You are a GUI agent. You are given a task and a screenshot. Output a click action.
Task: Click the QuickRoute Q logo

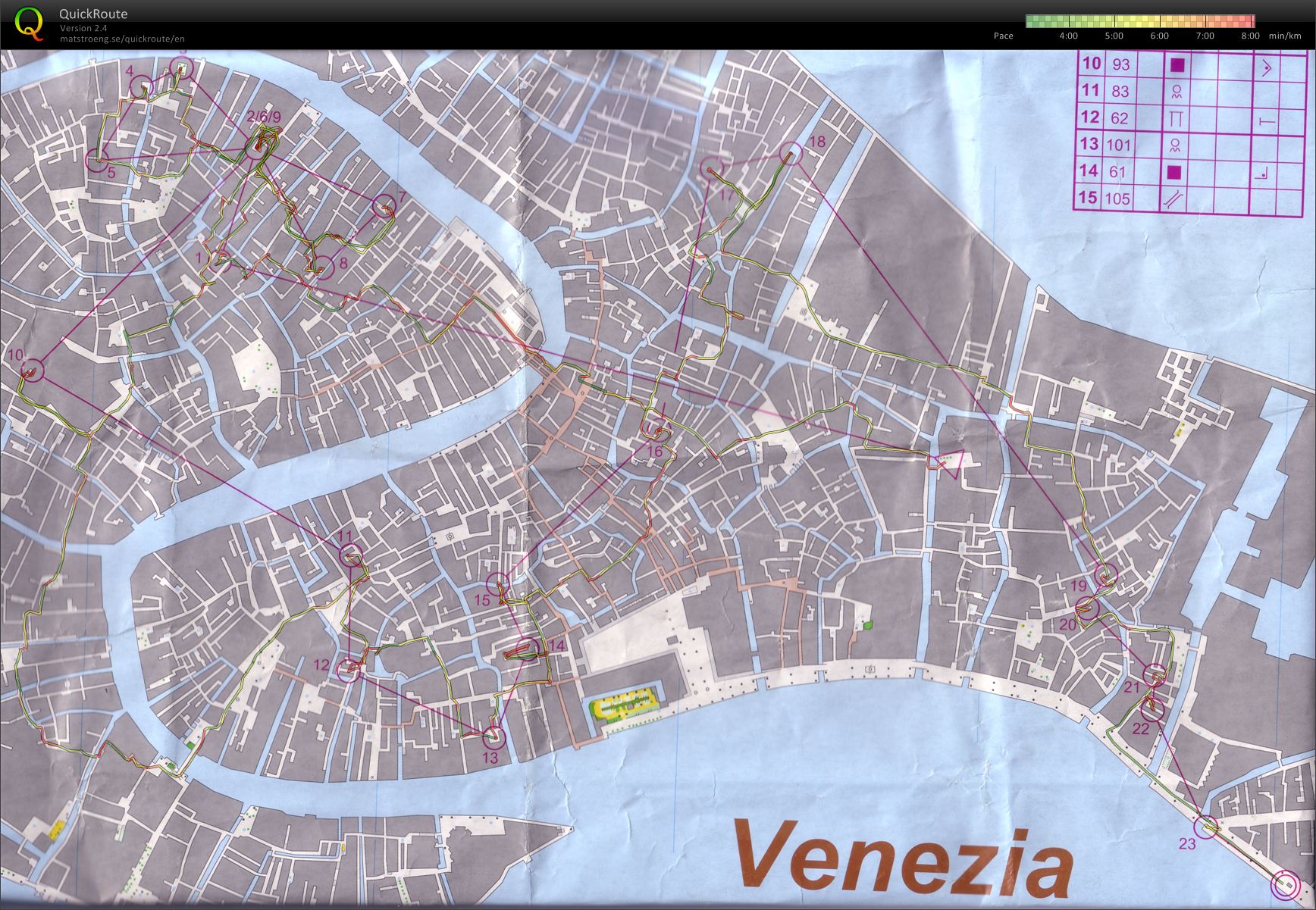point(30,23)
